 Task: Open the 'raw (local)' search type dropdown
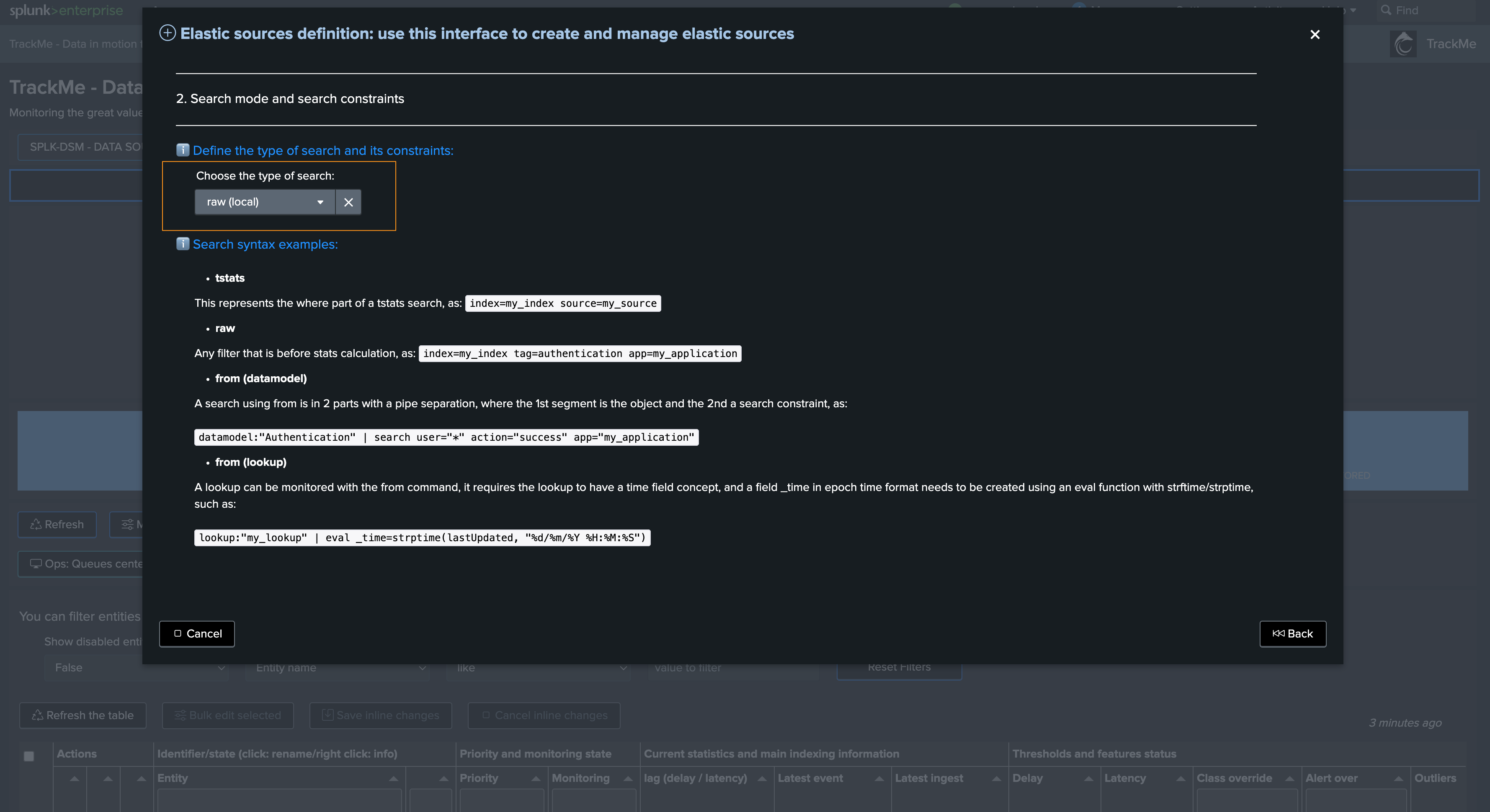(265, 202)
